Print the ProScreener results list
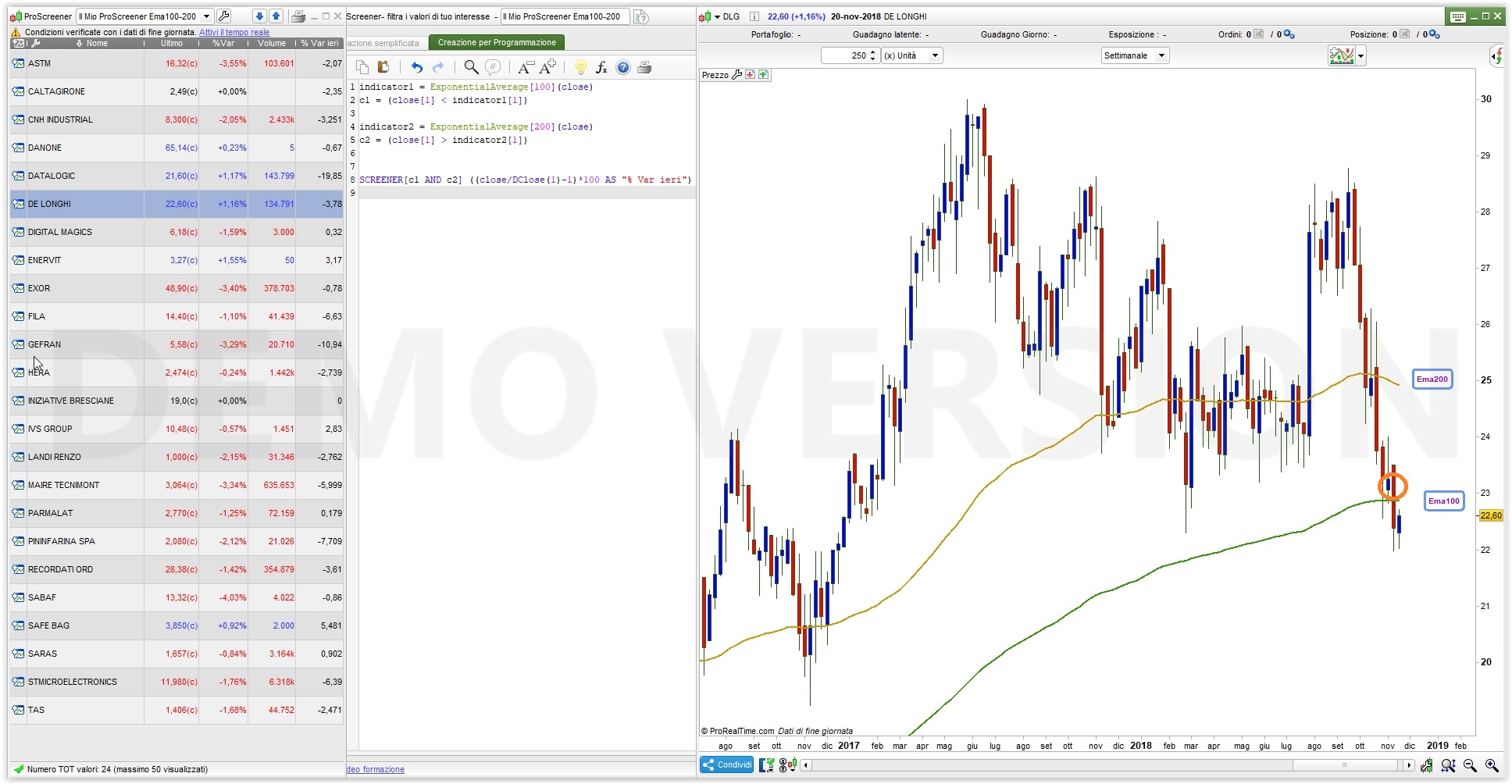1512x784 pixels. (298, 16)
